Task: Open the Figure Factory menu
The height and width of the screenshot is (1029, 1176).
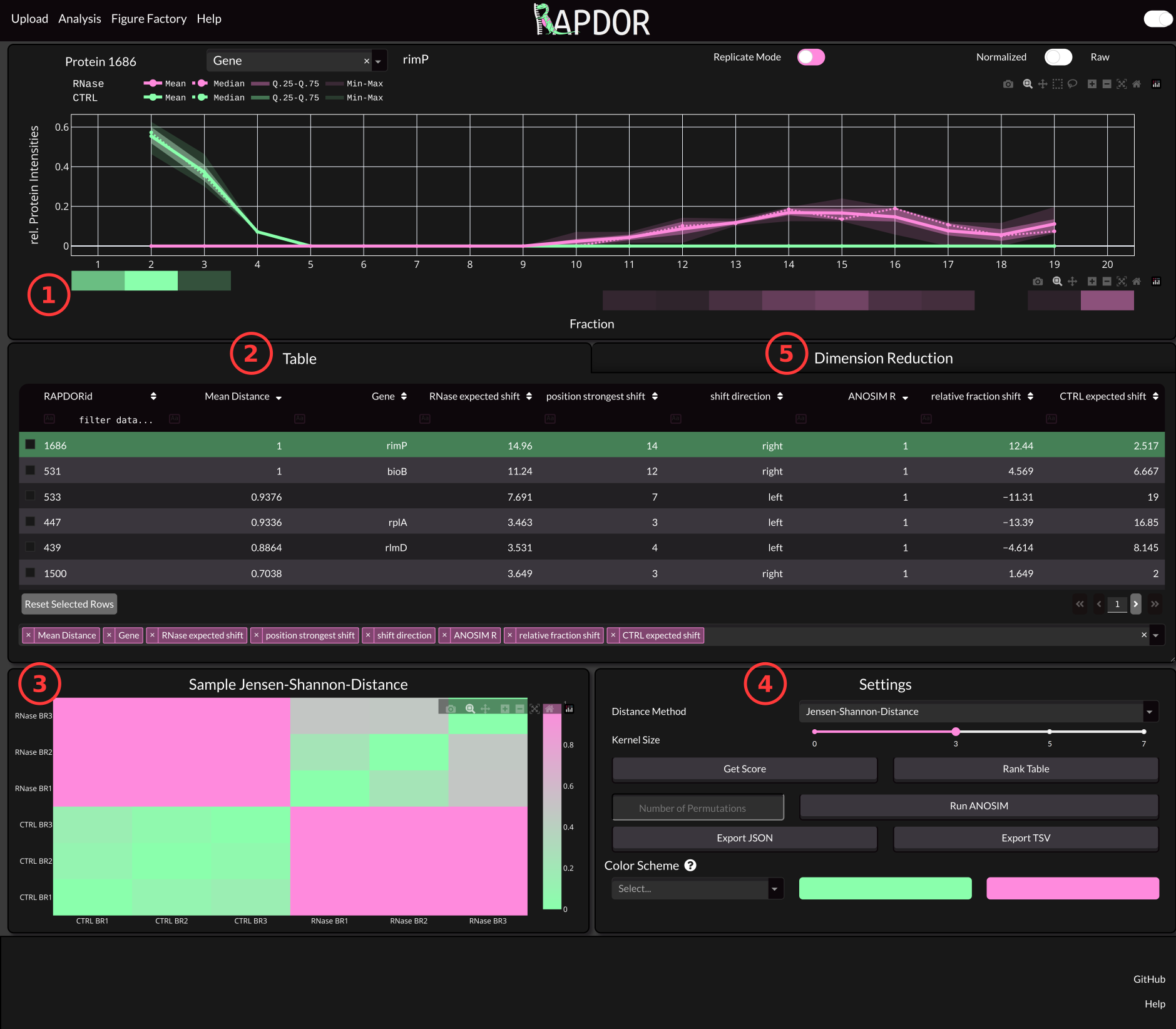Action: tap(149, 19)
